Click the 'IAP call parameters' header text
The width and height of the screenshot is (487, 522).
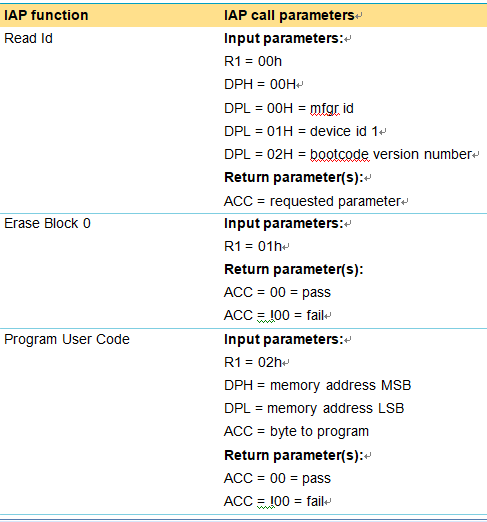289,15
